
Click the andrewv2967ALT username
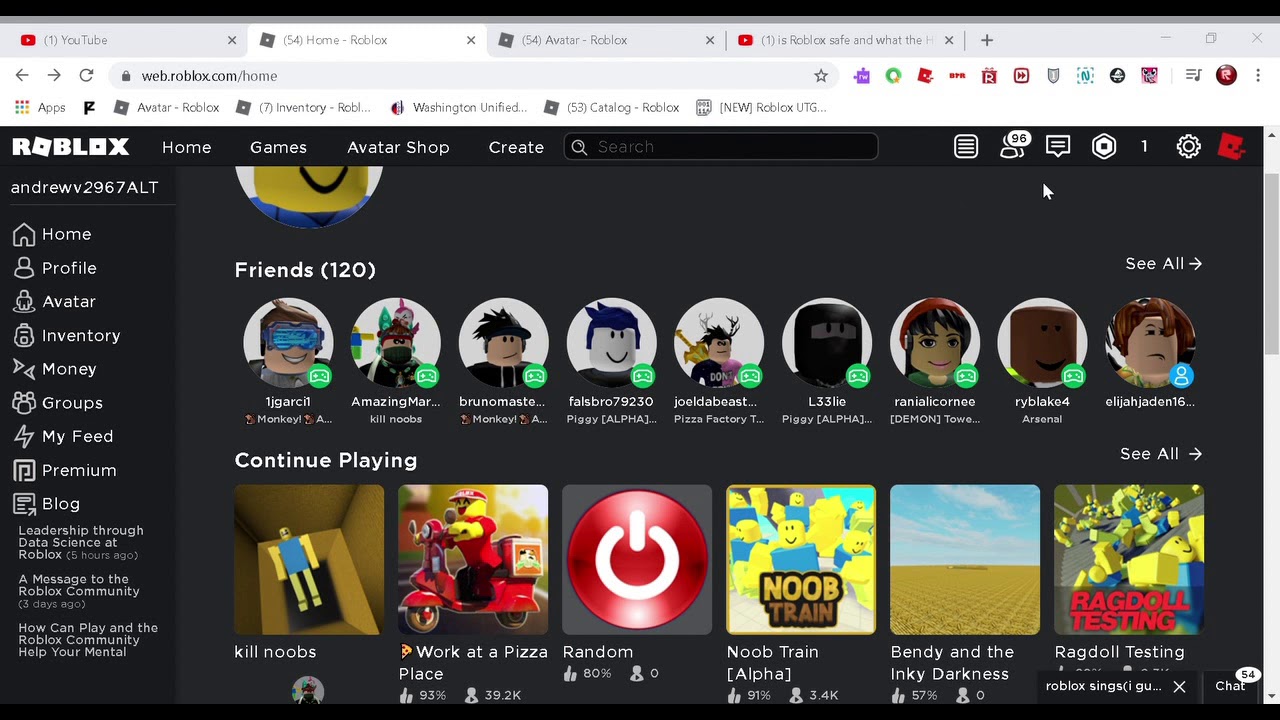(85, 187)
